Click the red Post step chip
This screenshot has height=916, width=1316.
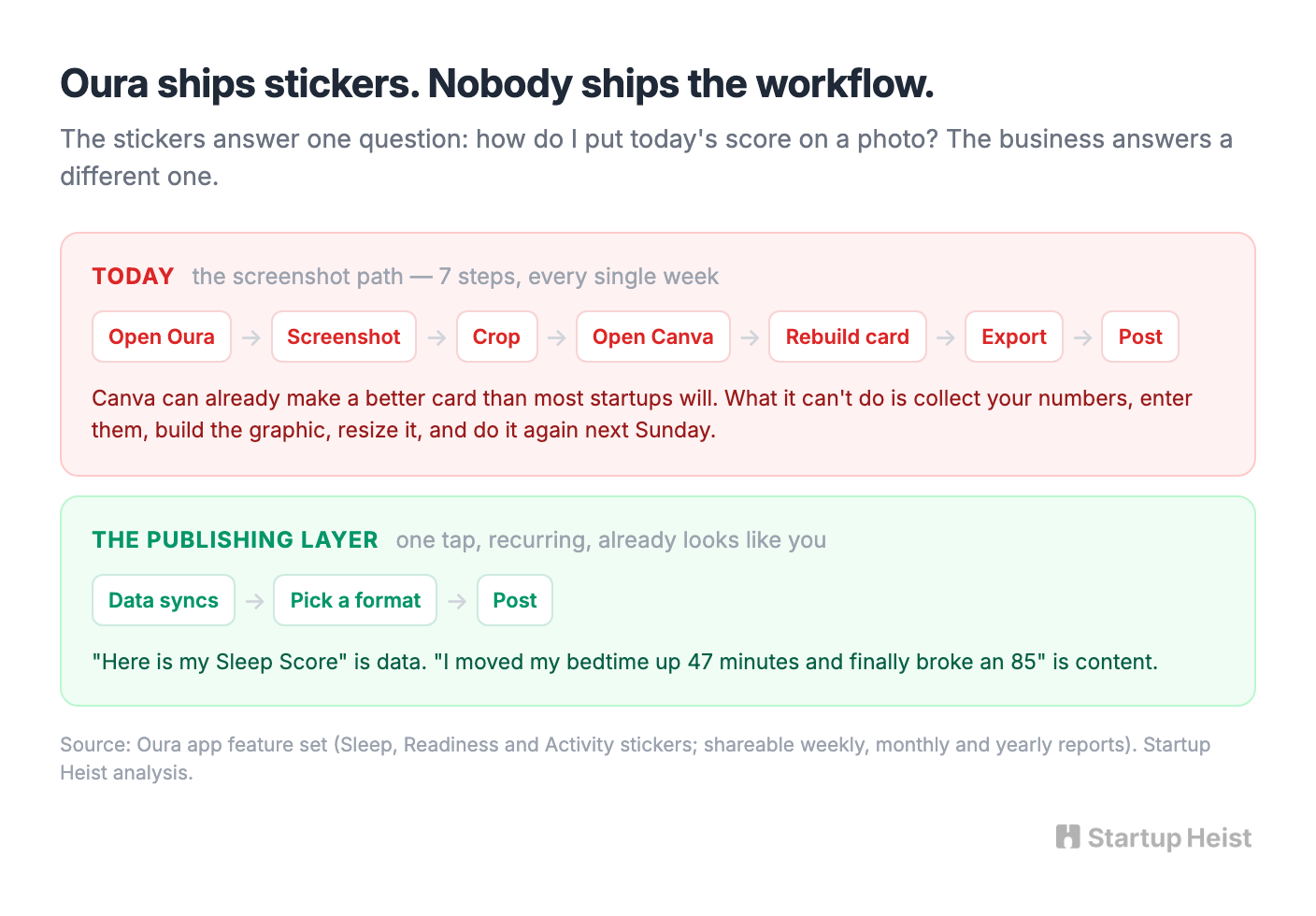1140,336
